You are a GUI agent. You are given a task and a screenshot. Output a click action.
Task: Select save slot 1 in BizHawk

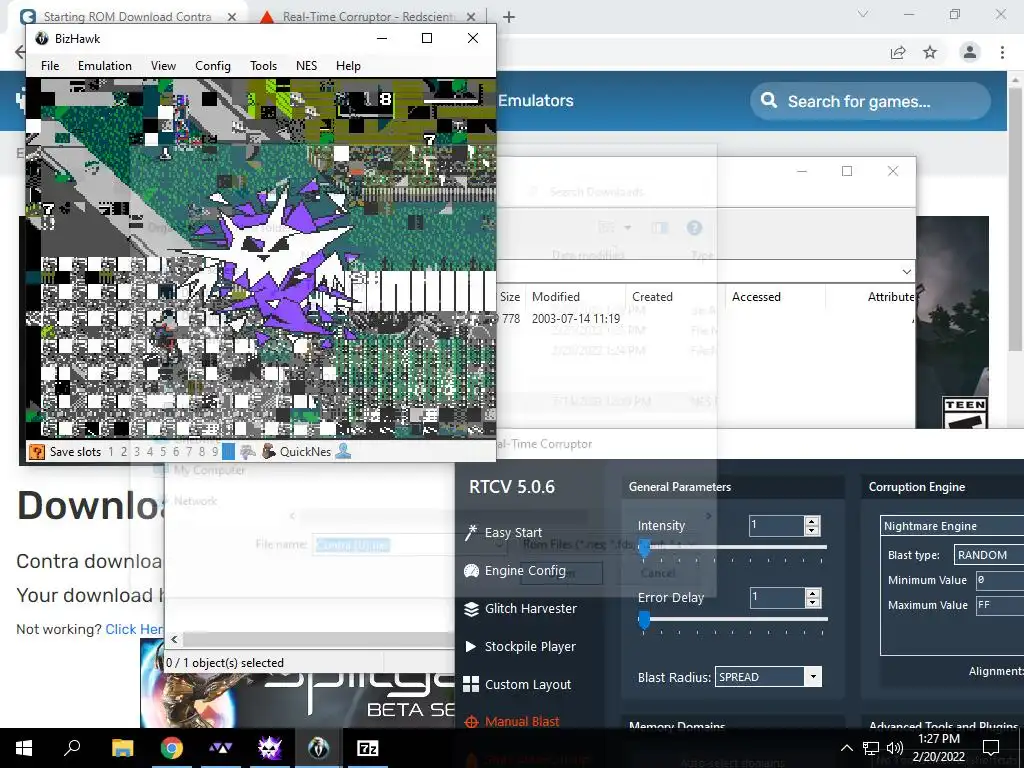[x=111, y=451]
